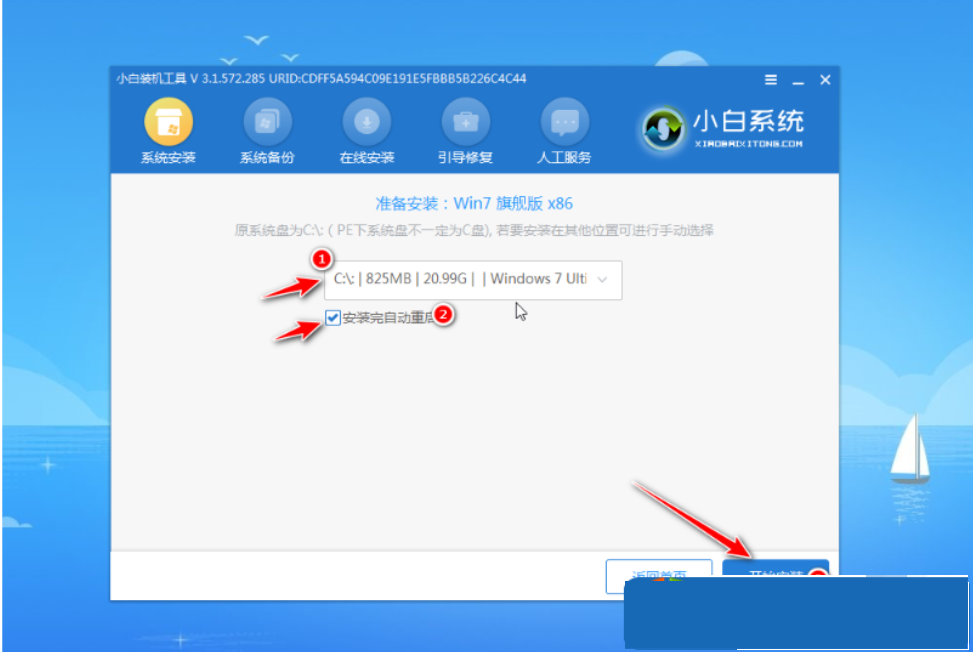Select the 系统安装 system install icon
973x652 pixels.
tap(168, 122)
